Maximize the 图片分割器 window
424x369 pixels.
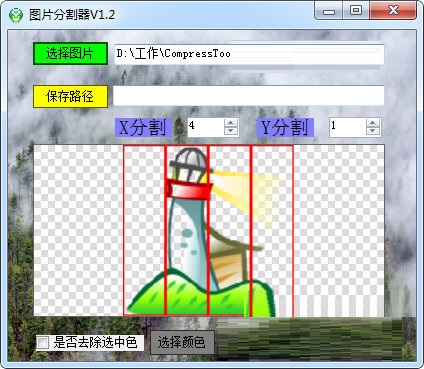(356, 11)
